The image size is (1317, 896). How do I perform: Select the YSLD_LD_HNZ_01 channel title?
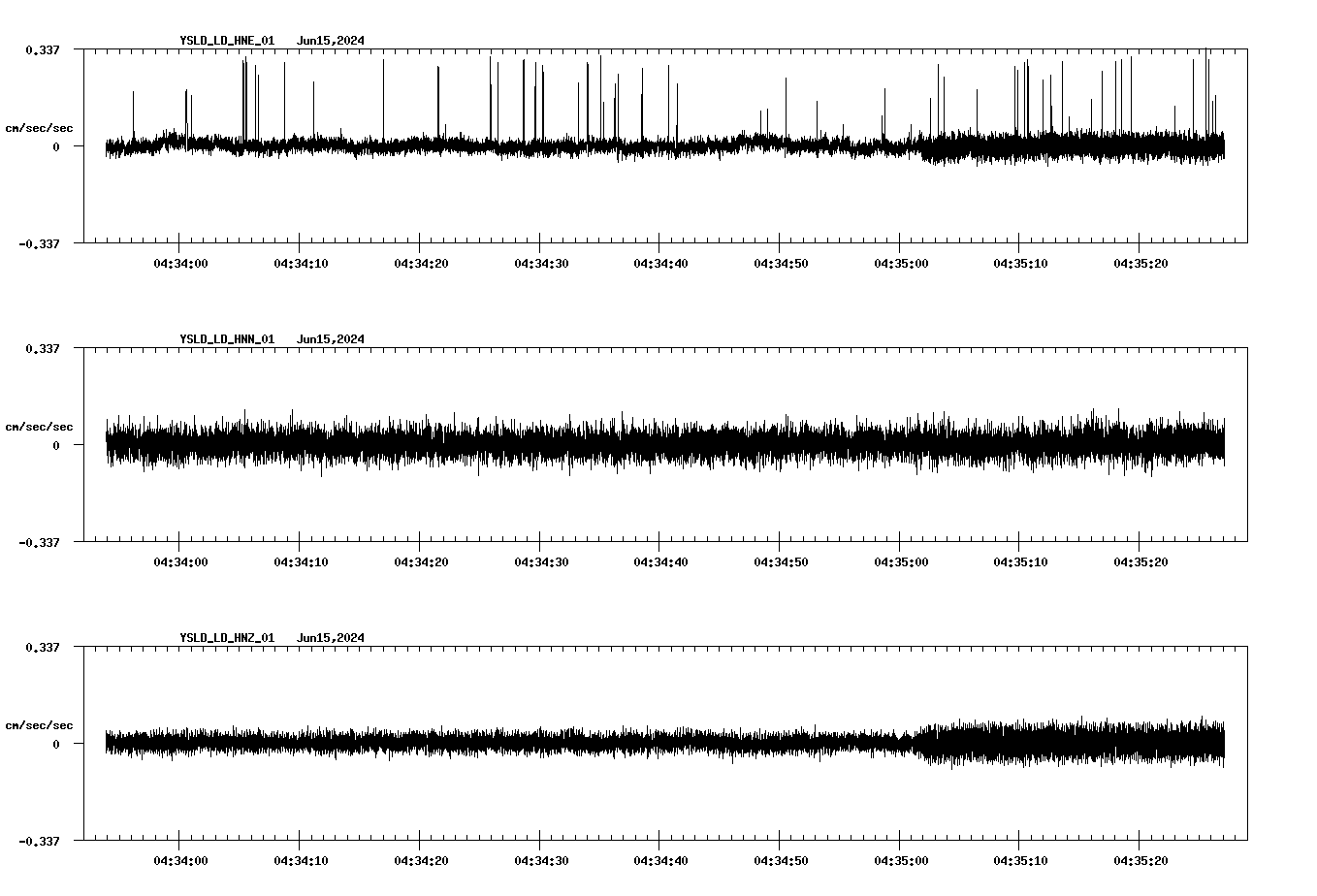tap(226, 638)
